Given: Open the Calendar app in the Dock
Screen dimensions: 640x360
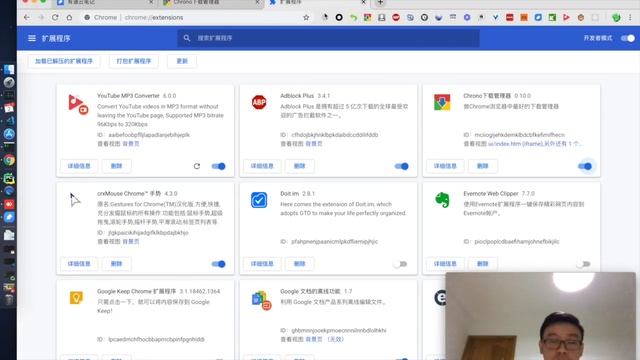Looking at the screenshot, I should point(9,108).
